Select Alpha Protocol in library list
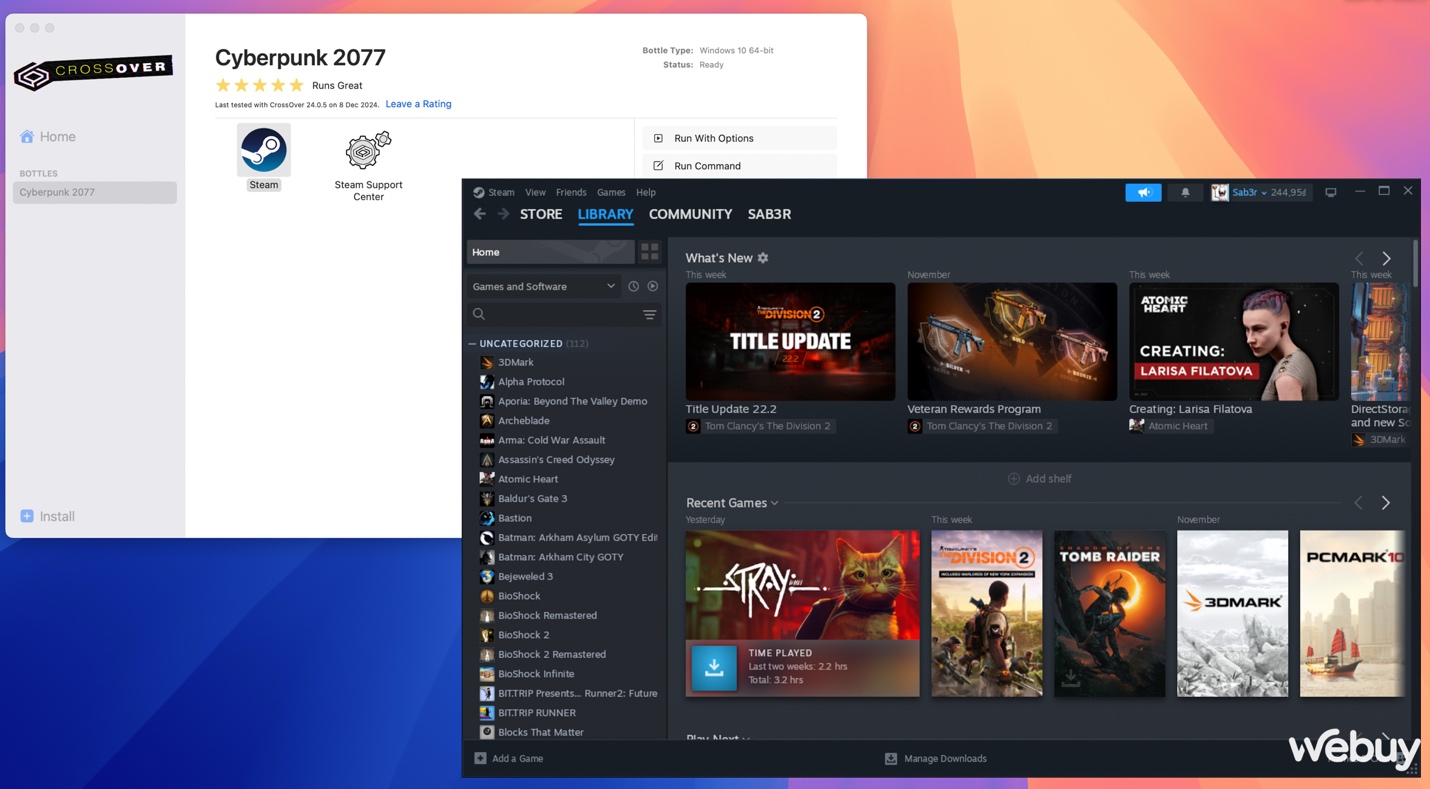1430x789 pixels. [531, 382]
